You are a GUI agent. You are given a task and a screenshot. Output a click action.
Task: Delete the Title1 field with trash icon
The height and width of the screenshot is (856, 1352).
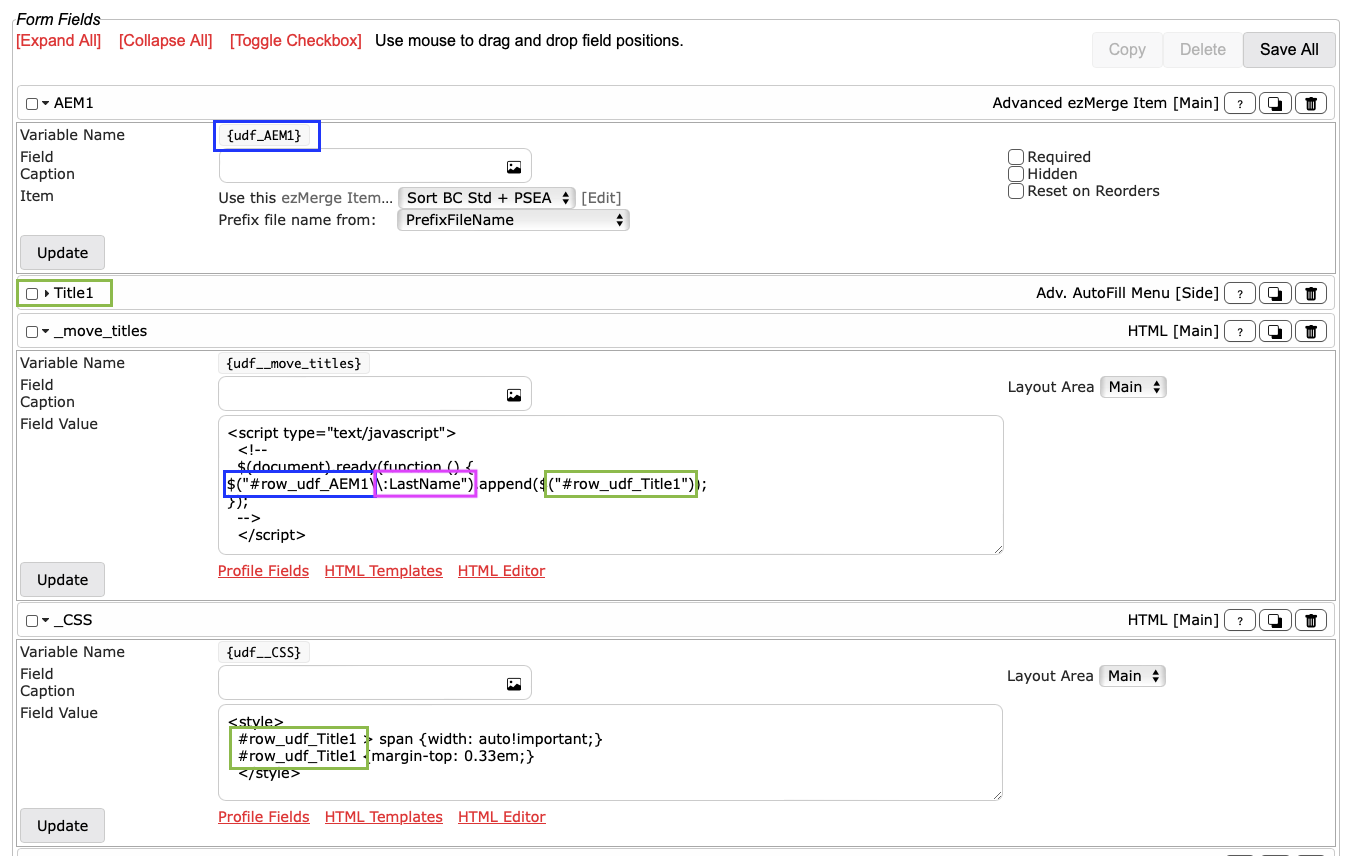tap(1311, 293)
